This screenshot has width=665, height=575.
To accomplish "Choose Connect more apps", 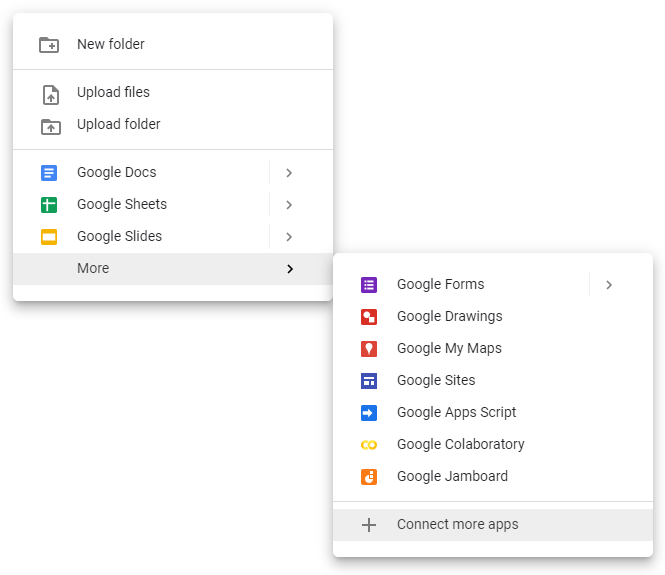I will click(457, 525).
